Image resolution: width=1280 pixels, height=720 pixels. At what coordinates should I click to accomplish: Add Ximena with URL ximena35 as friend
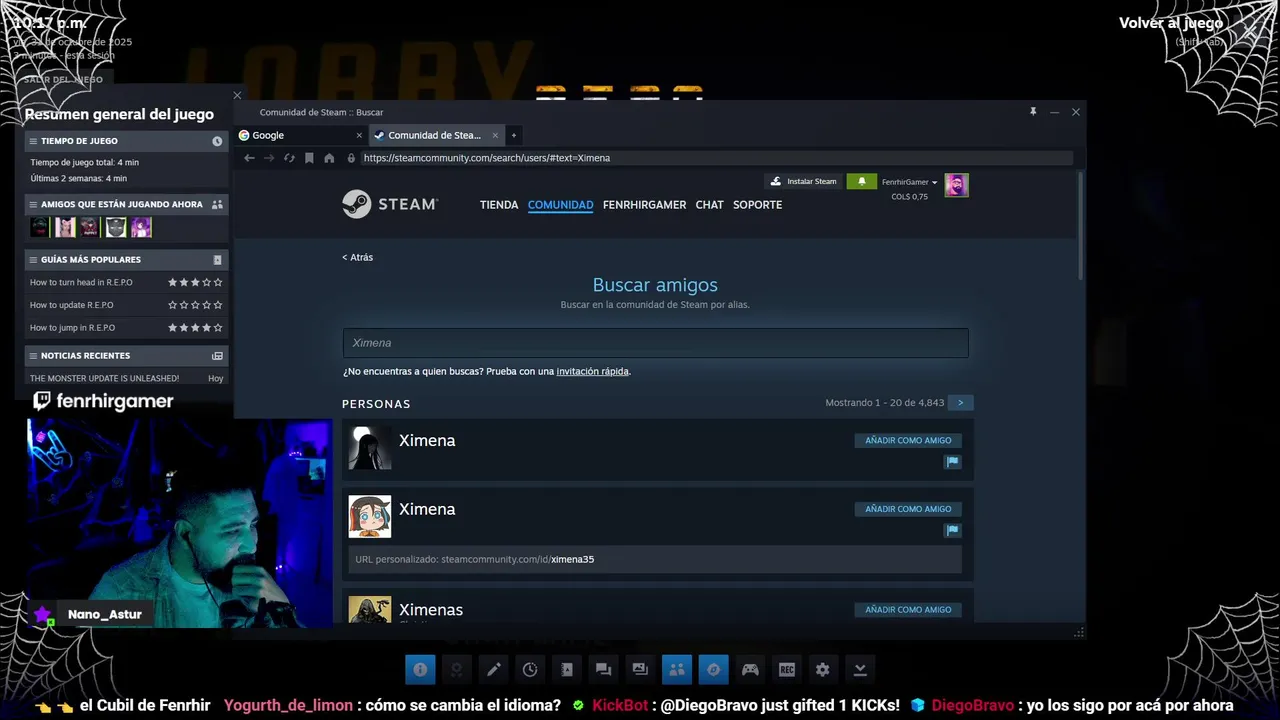908,509
